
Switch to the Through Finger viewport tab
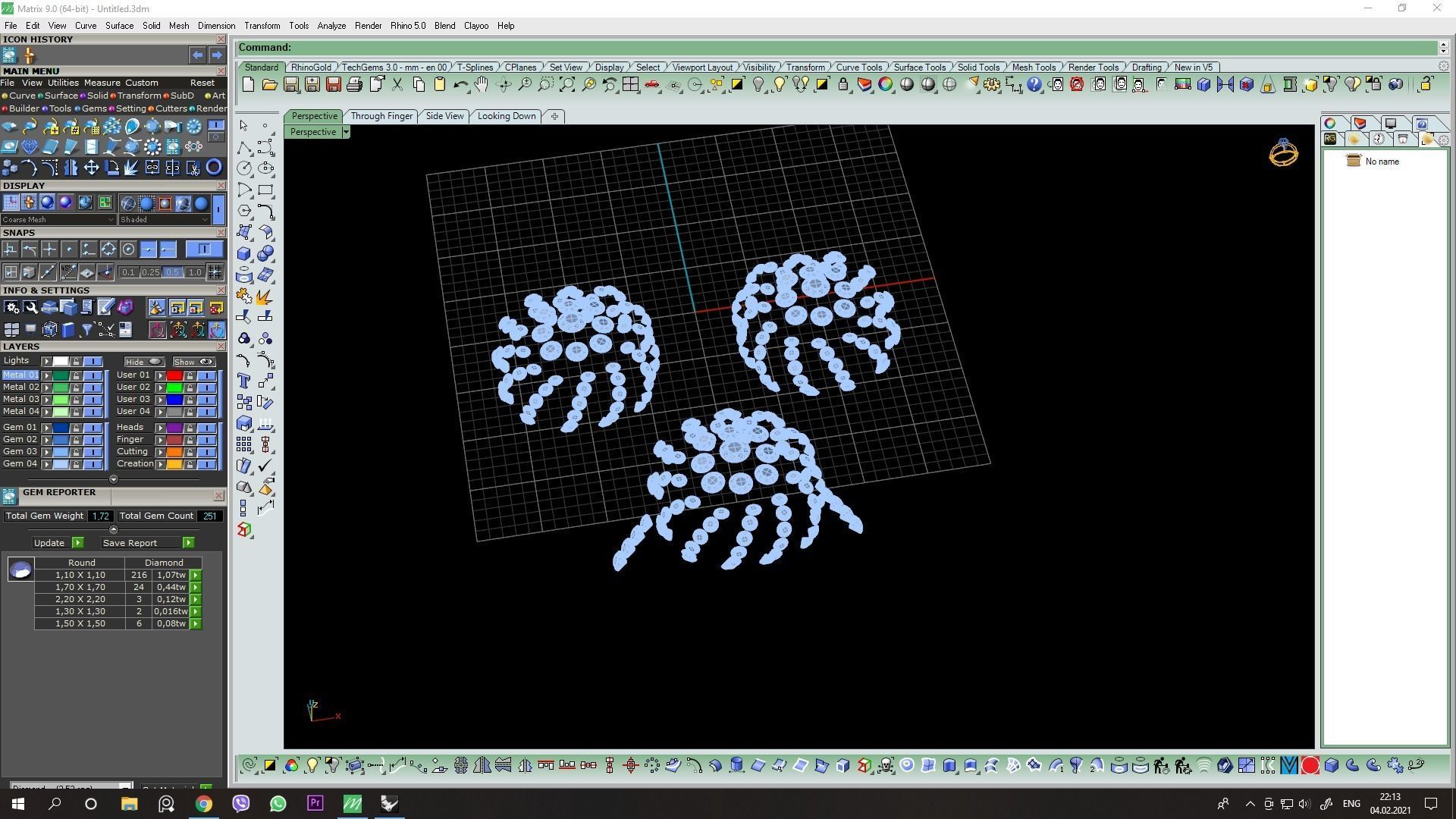(381, 116)
